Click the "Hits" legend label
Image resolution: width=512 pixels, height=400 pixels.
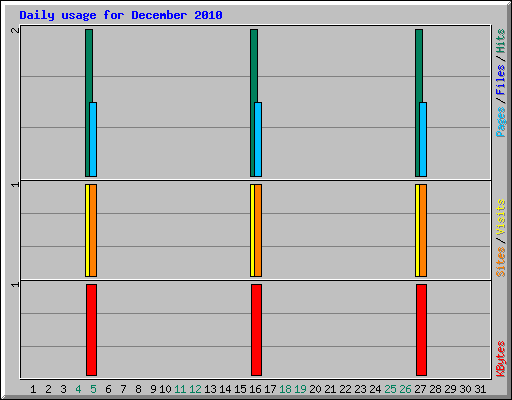click(501, 41)
